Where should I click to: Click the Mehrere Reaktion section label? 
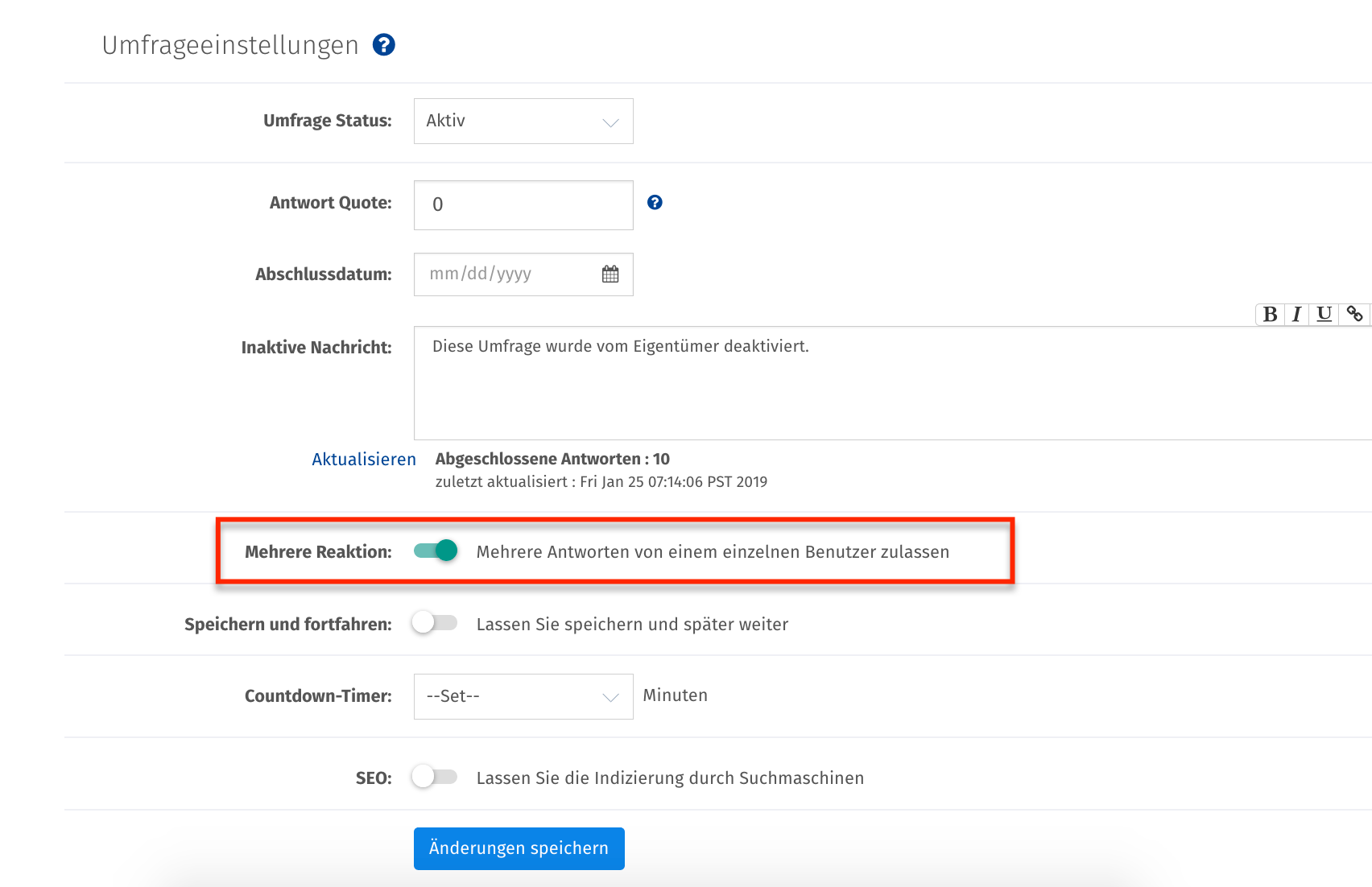pos(318,551)
